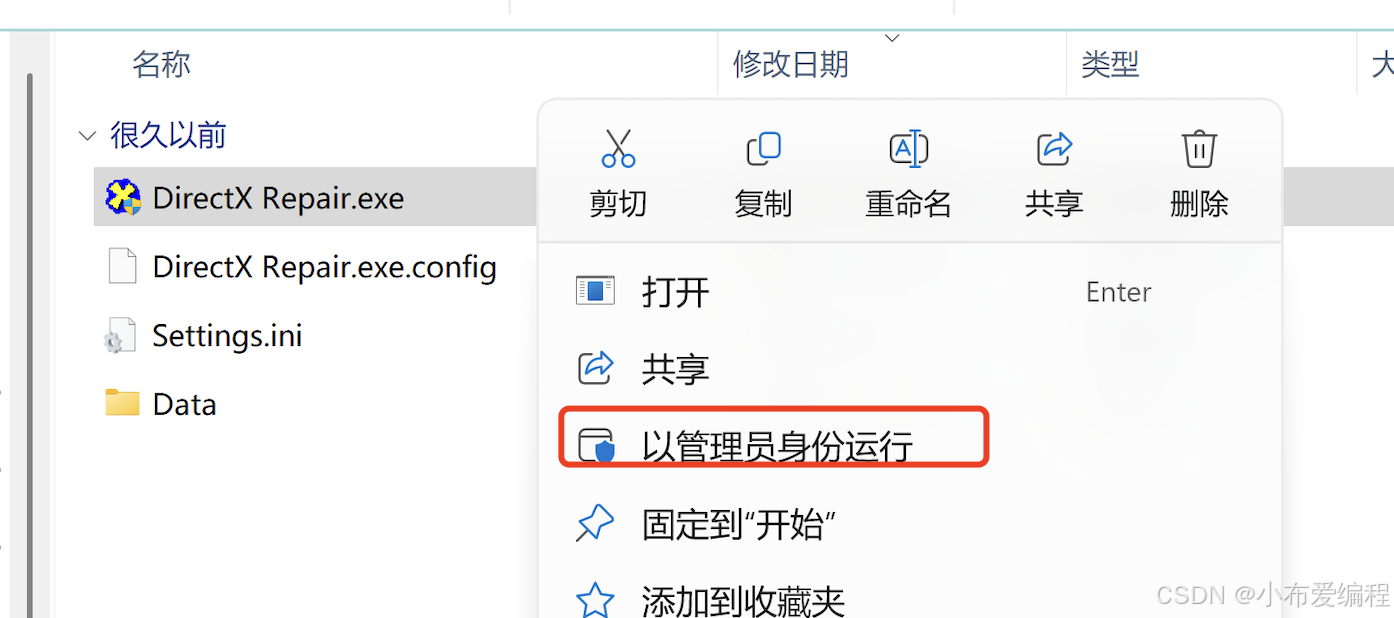Screen dimensions: 1394x618
Task: Click the Cut scissors icon
Action: (619, 149)
